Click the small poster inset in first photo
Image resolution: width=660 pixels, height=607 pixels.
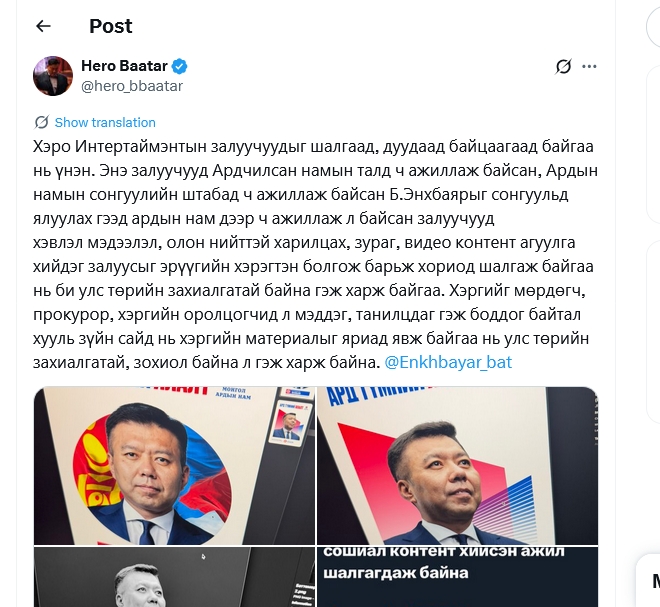(x=290, y=422)
